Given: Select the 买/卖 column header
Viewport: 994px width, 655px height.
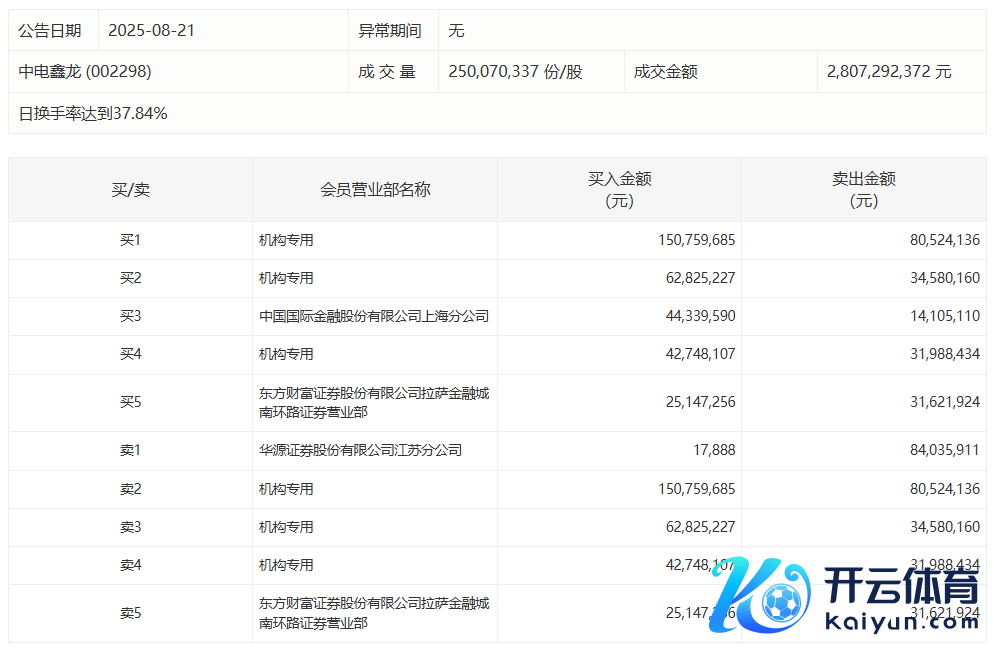Looking at the screenshot, I should pos(130,189).
